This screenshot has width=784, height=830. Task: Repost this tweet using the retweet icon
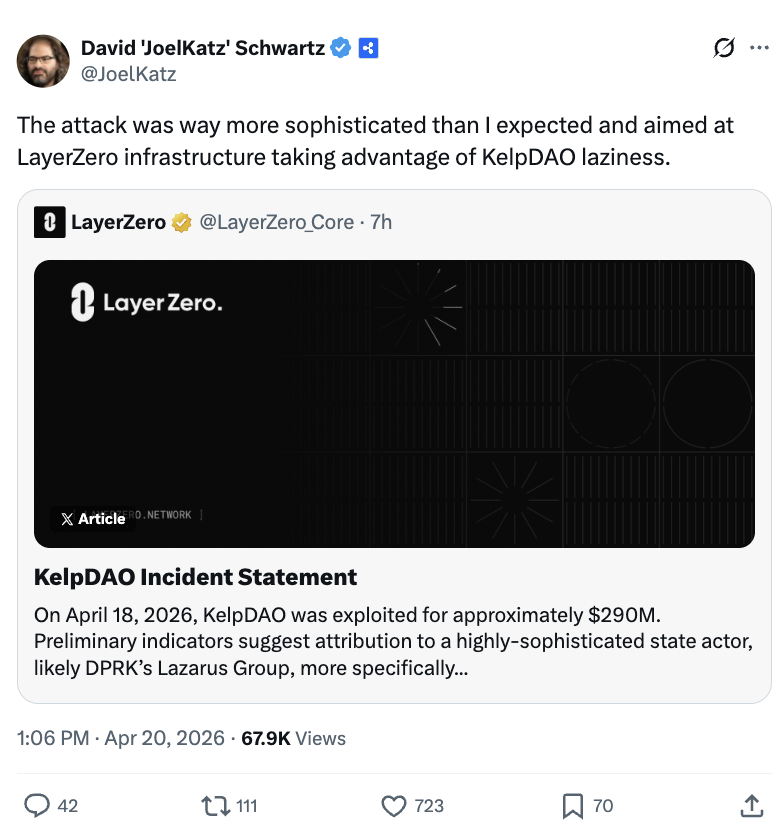pyautogui.click(x=214, y=805)
